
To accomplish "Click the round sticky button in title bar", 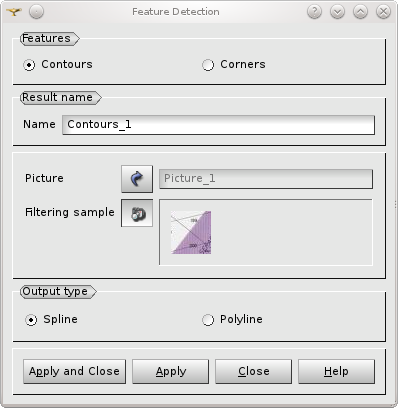I will pos(36,12).
